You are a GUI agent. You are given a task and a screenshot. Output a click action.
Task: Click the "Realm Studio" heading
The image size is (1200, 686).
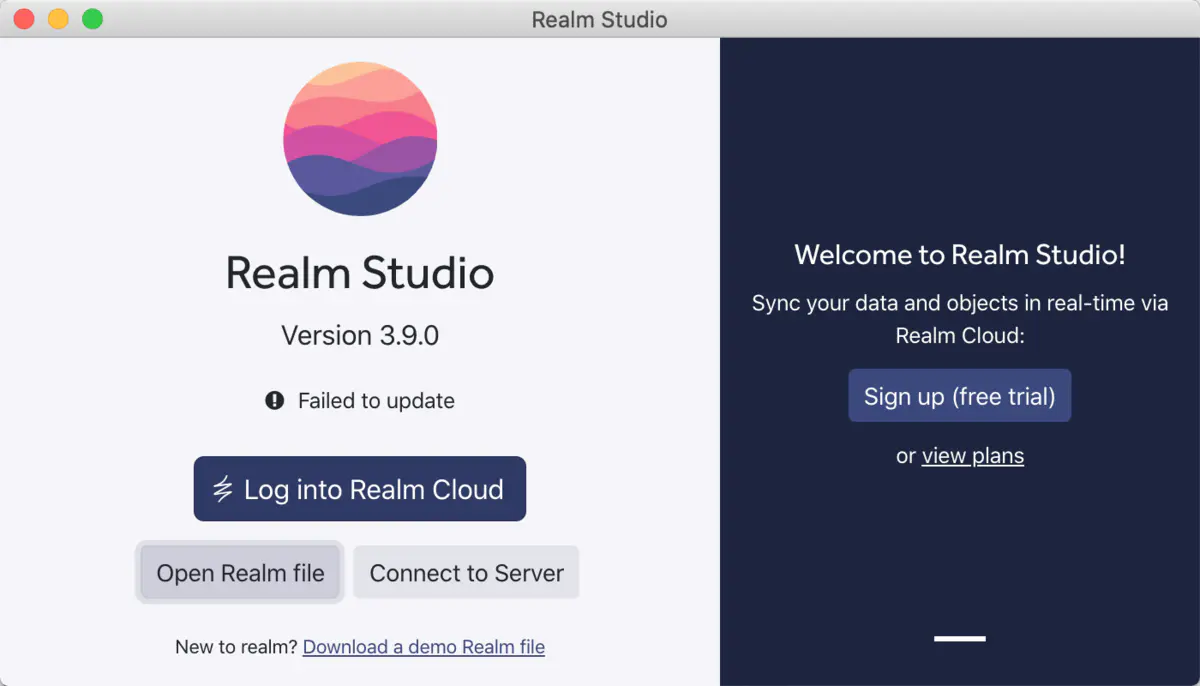360,273
